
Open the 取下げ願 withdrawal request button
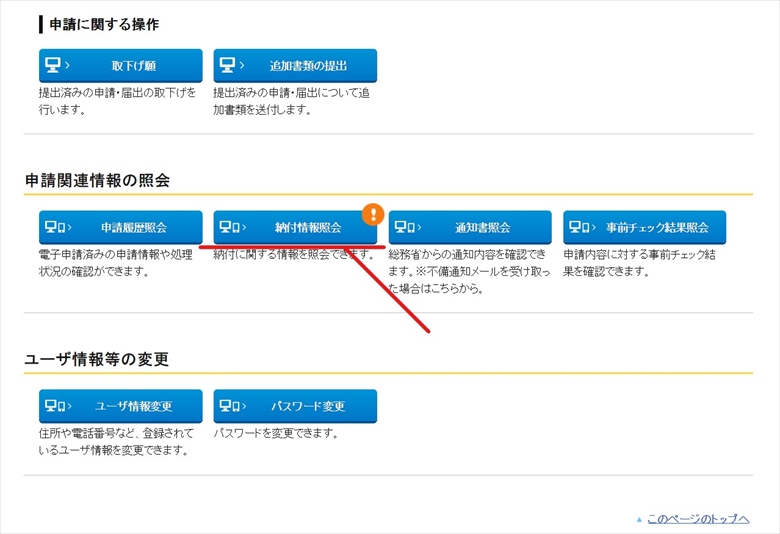(x=120, y=65)
